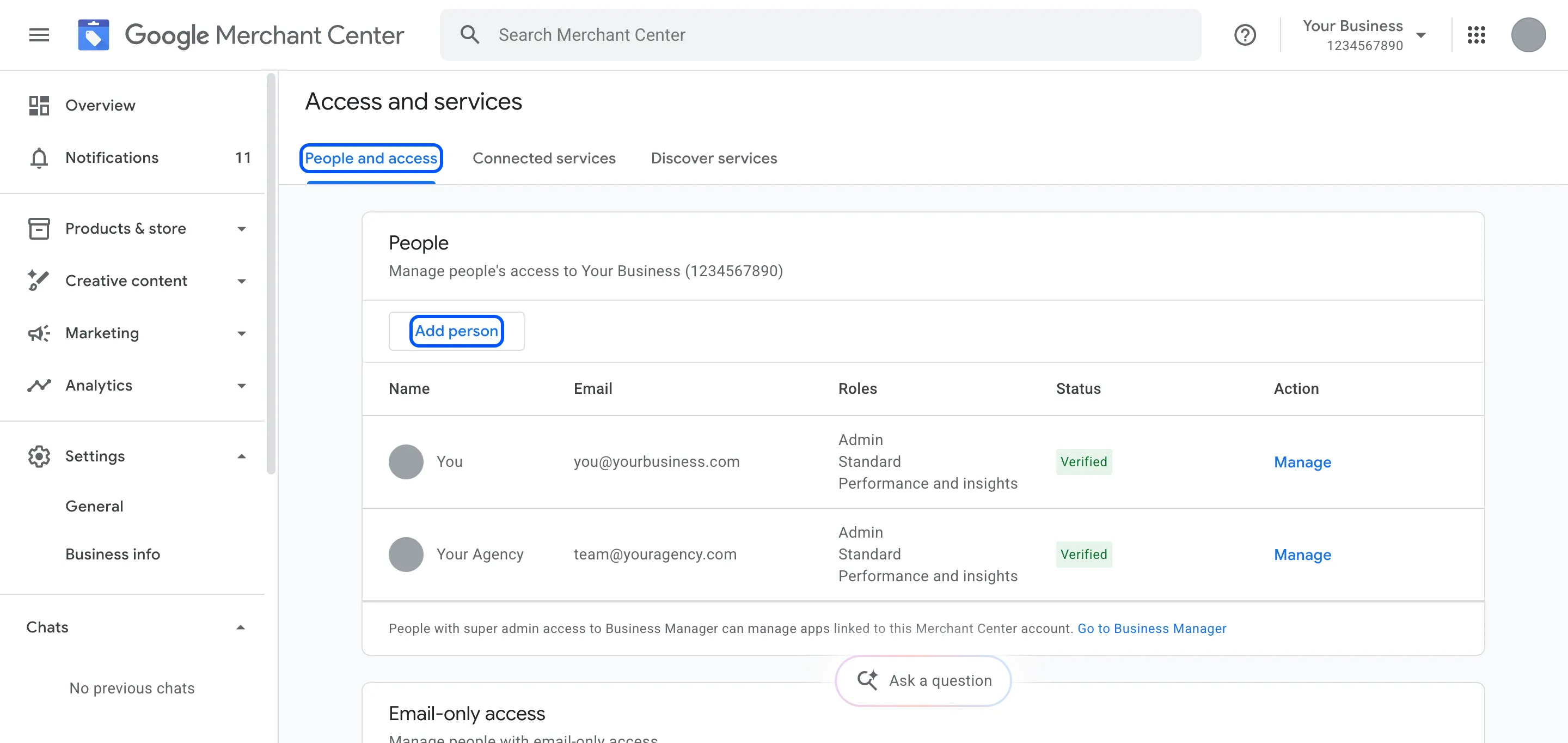Click the Marketing megaphone icon
Image resolution: width=1568 pixels, height=743 pixels.
click(39, 333)
